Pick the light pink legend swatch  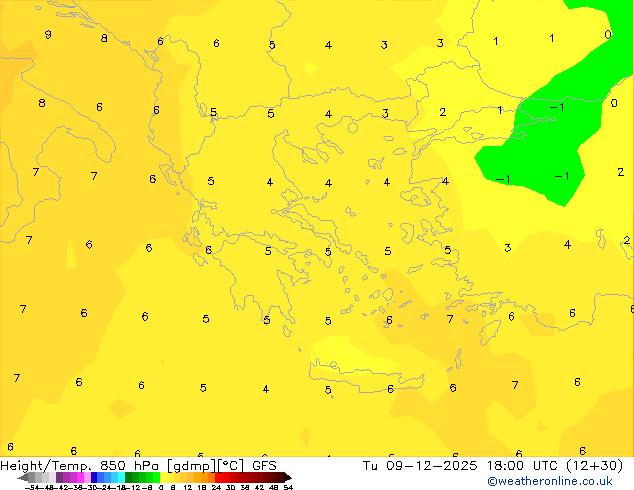[87, 477]
